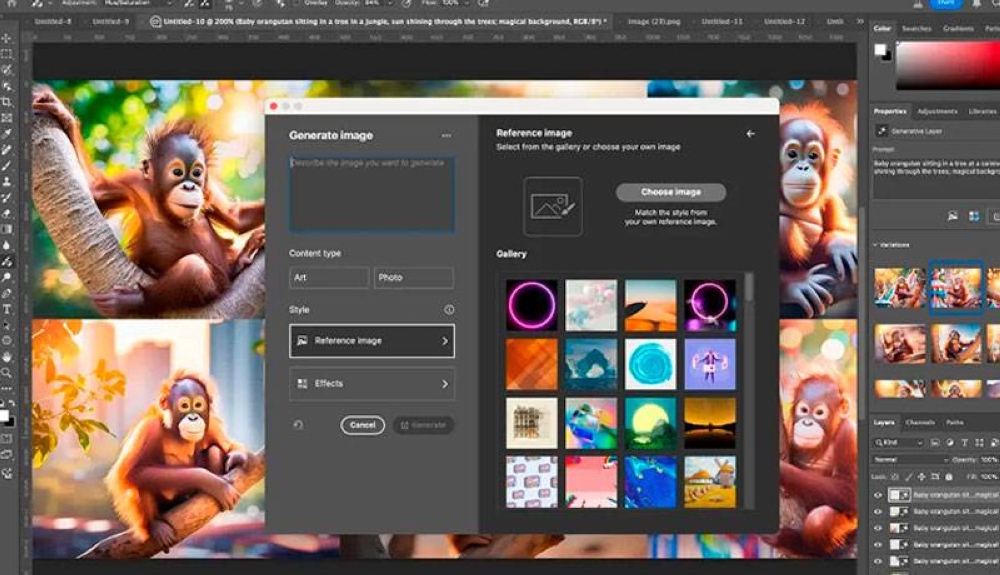
Task: Select the Rectangular Marquee tool
Action: (x=6, y=54)
